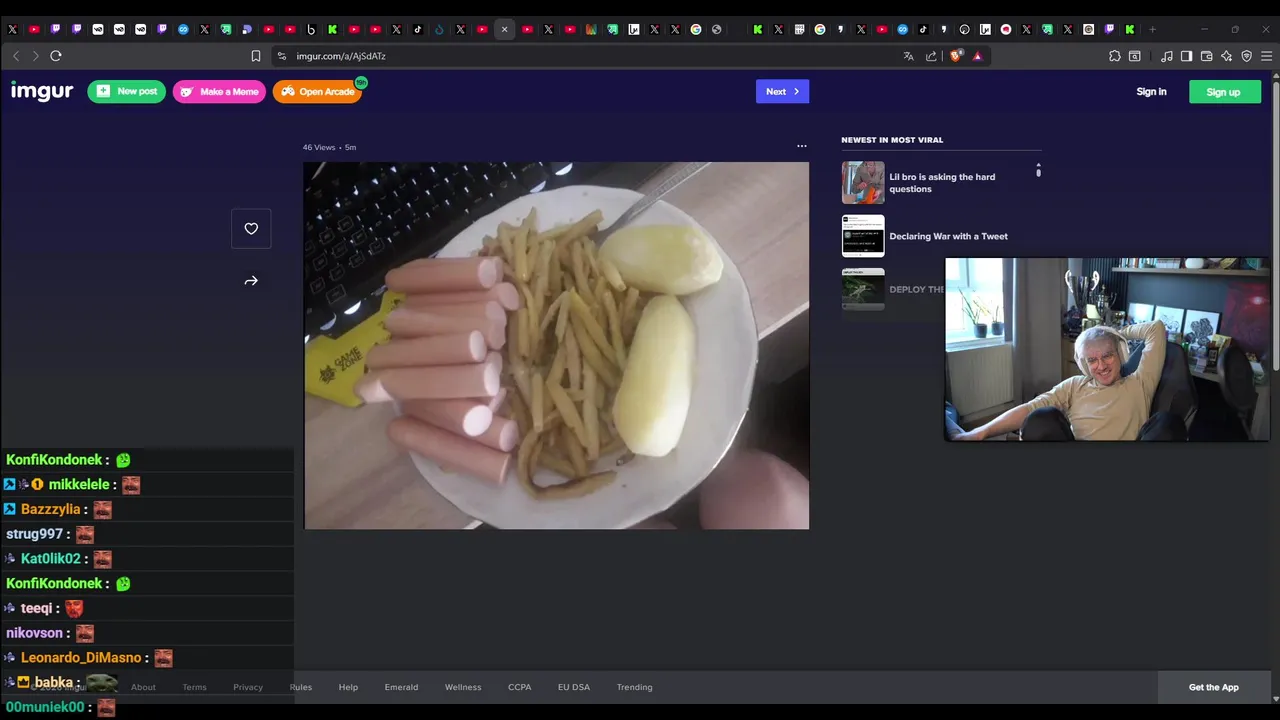The width and height of the screenshot is (1280, 720).
Task: Open site settings icon beside the URL
Action: [282, 56]
